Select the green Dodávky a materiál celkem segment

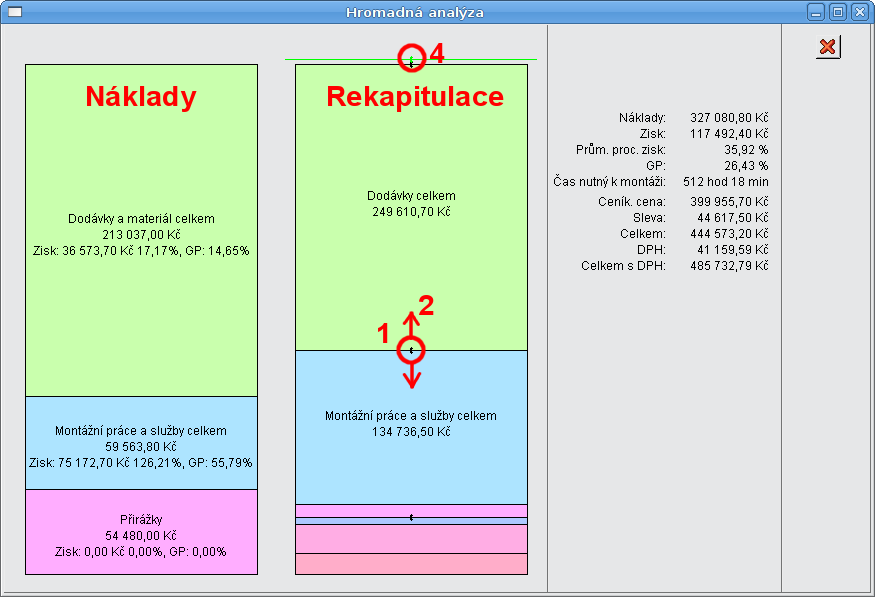141,230
